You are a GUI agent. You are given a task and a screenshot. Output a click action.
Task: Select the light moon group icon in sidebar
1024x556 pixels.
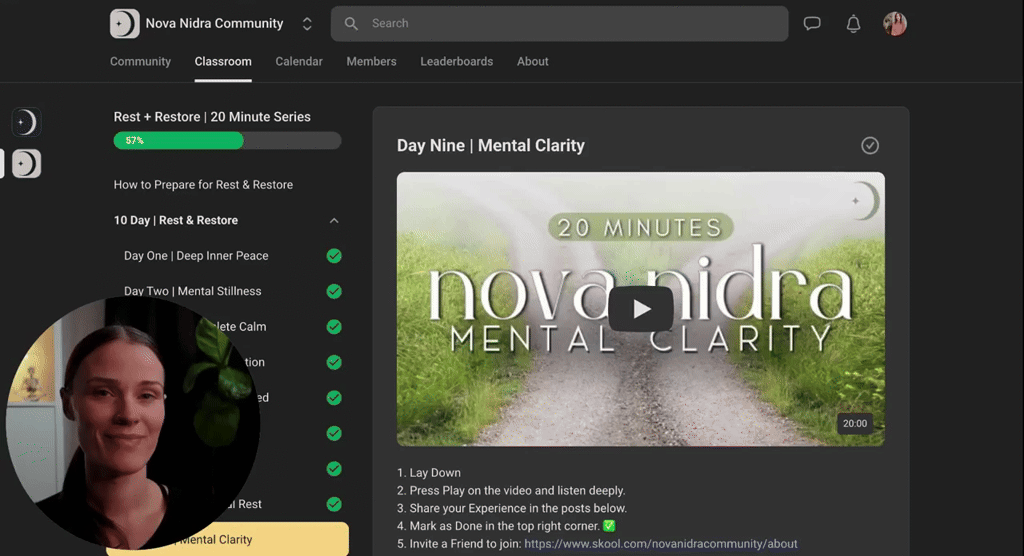pyautogui.click(x=26, y=163)
